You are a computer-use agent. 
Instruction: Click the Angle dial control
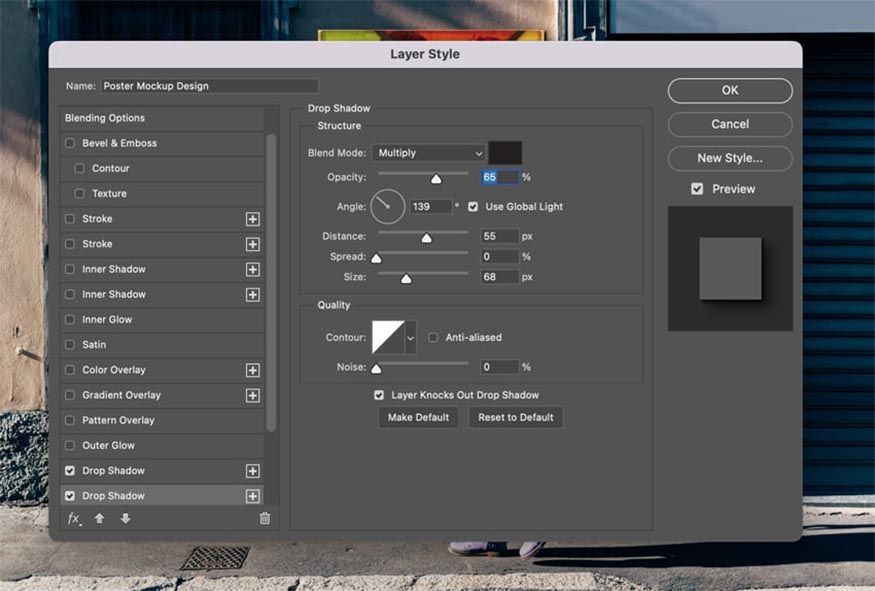[388, 206]
